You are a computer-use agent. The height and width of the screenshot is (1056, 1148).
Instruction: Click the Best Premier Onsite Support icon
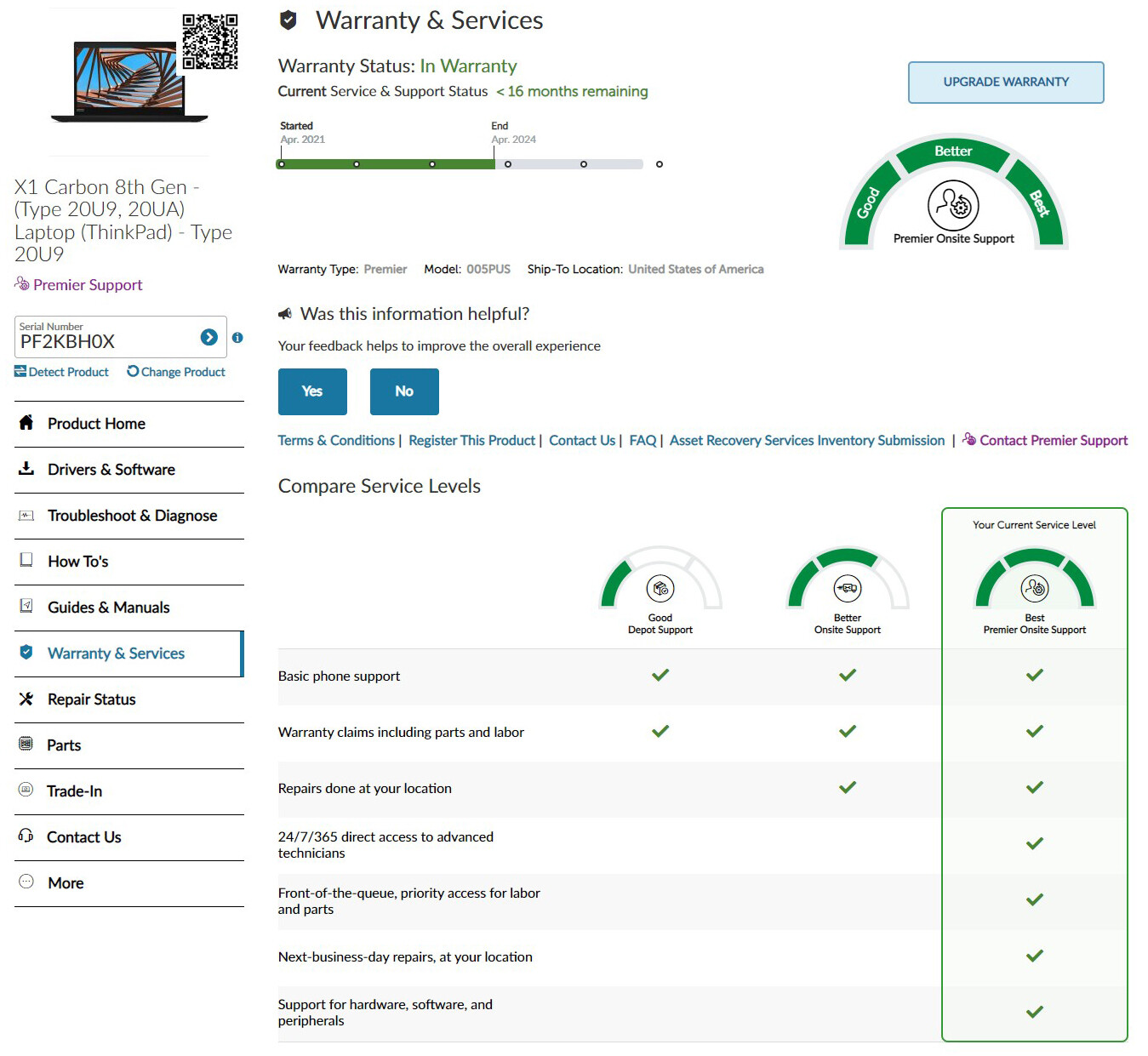1035,588
